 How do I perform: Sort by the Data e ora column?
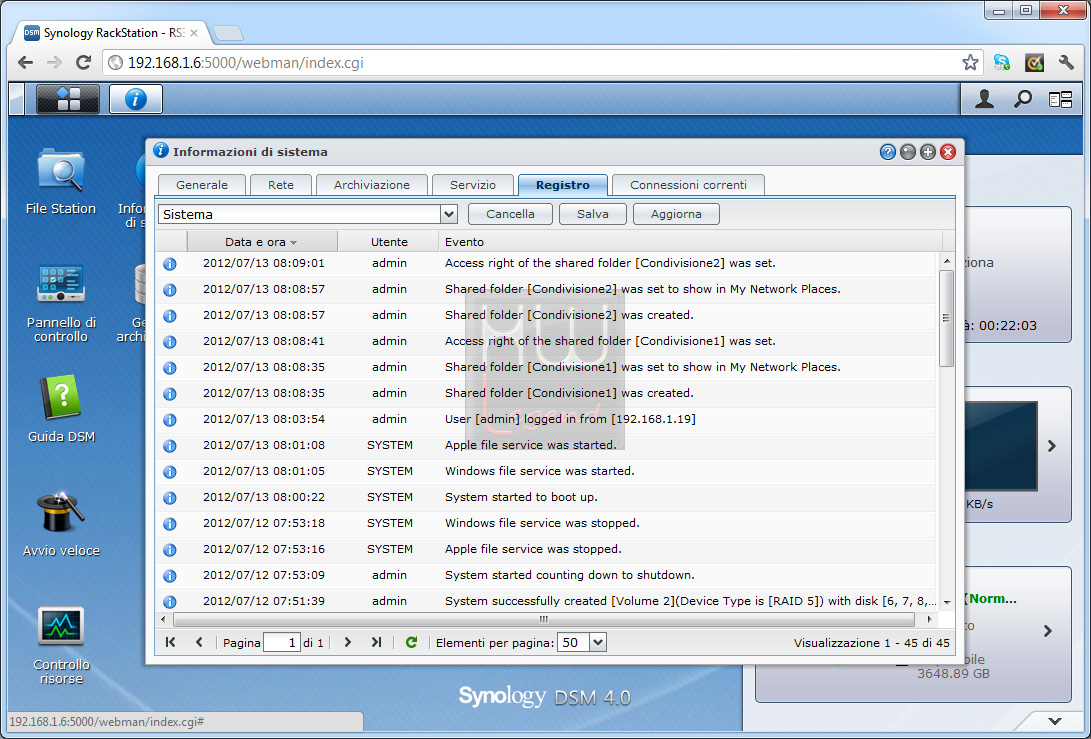coord(262,241)
